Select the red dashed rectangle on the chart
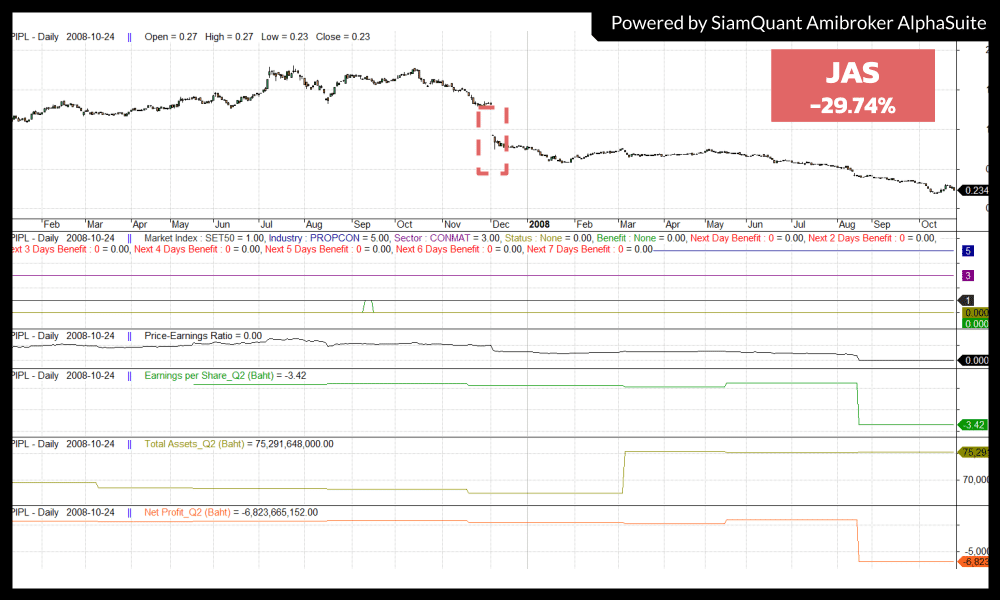1000x600 pixels. (492, 140)
